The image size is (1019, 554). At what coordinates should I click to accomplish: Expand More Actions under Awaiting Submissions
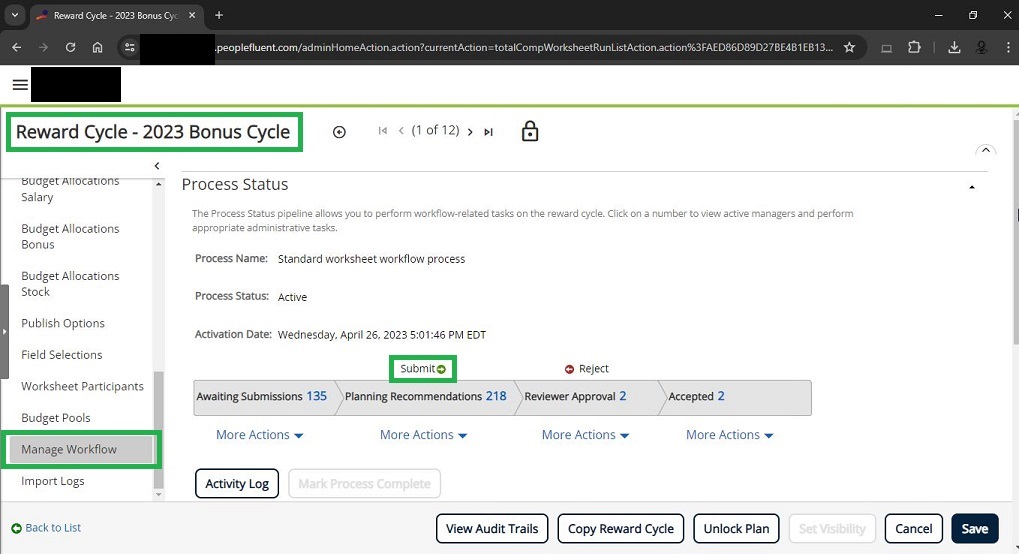(x=259, y=435)
